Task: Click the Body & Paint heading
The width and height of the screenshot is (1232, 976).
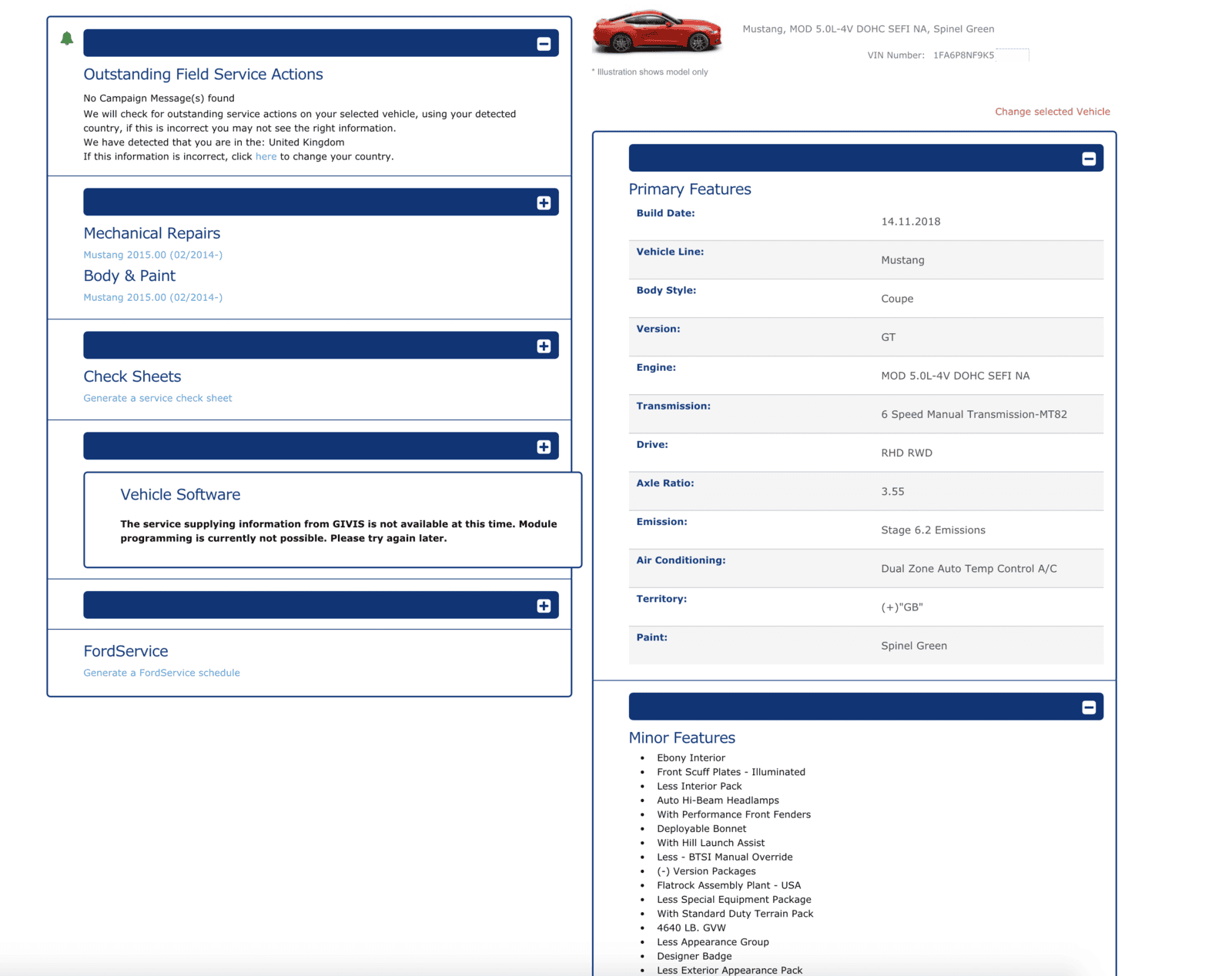Action: pos(129,276)
